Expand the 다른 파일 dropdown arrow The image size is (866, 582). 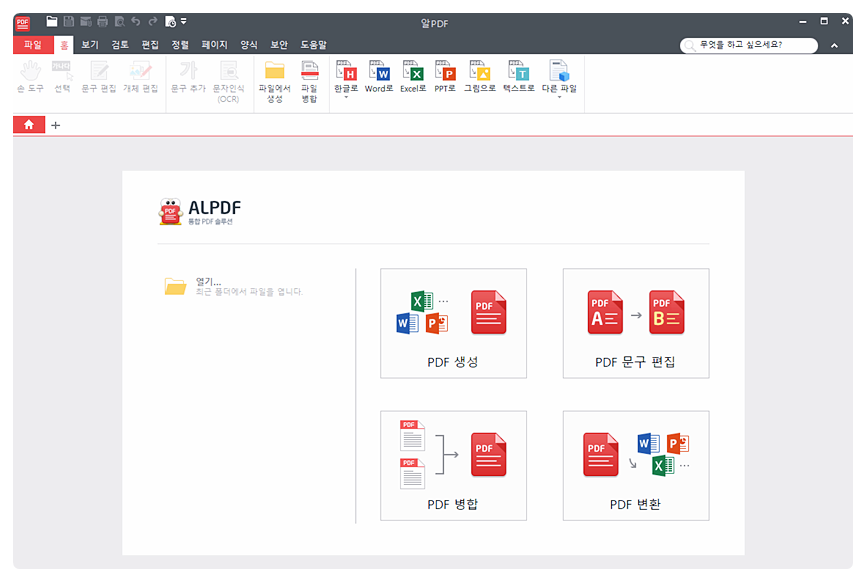tap(559, 97)
